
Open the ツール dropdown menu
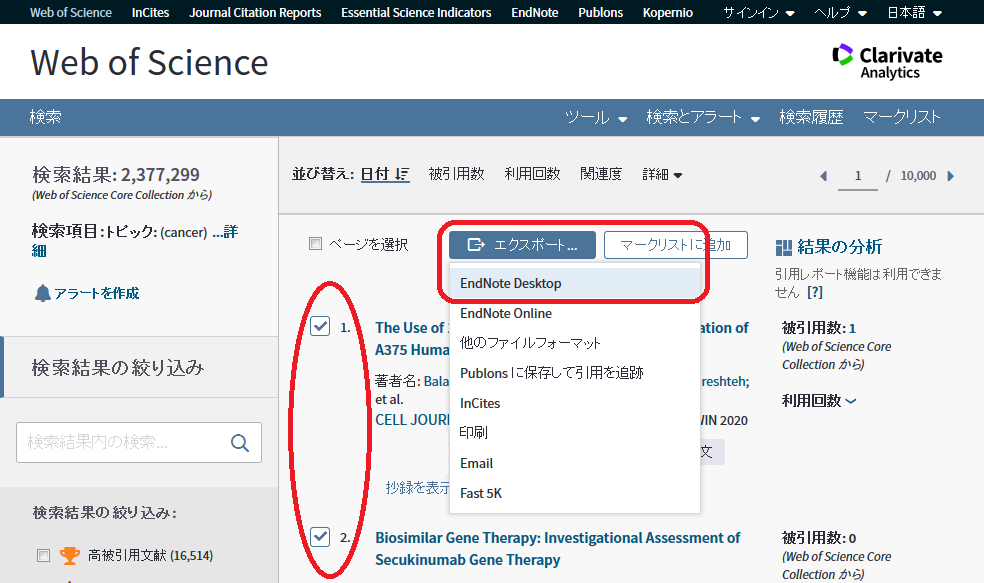[596, 117]
